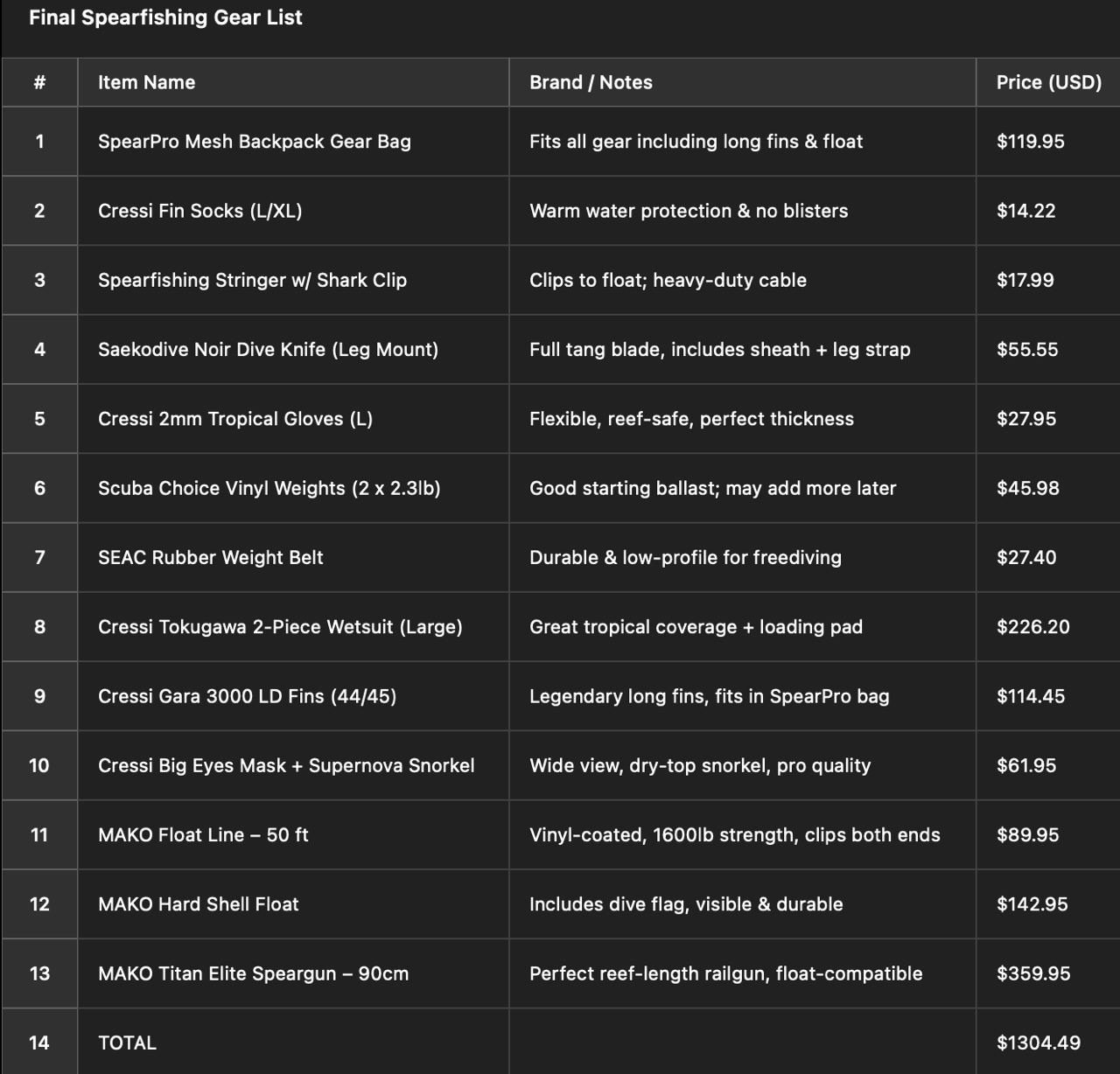The width and height of the screenshot is (1120, 1074).
Task: Click row number '11' in the # column
Action: point(39,835)
